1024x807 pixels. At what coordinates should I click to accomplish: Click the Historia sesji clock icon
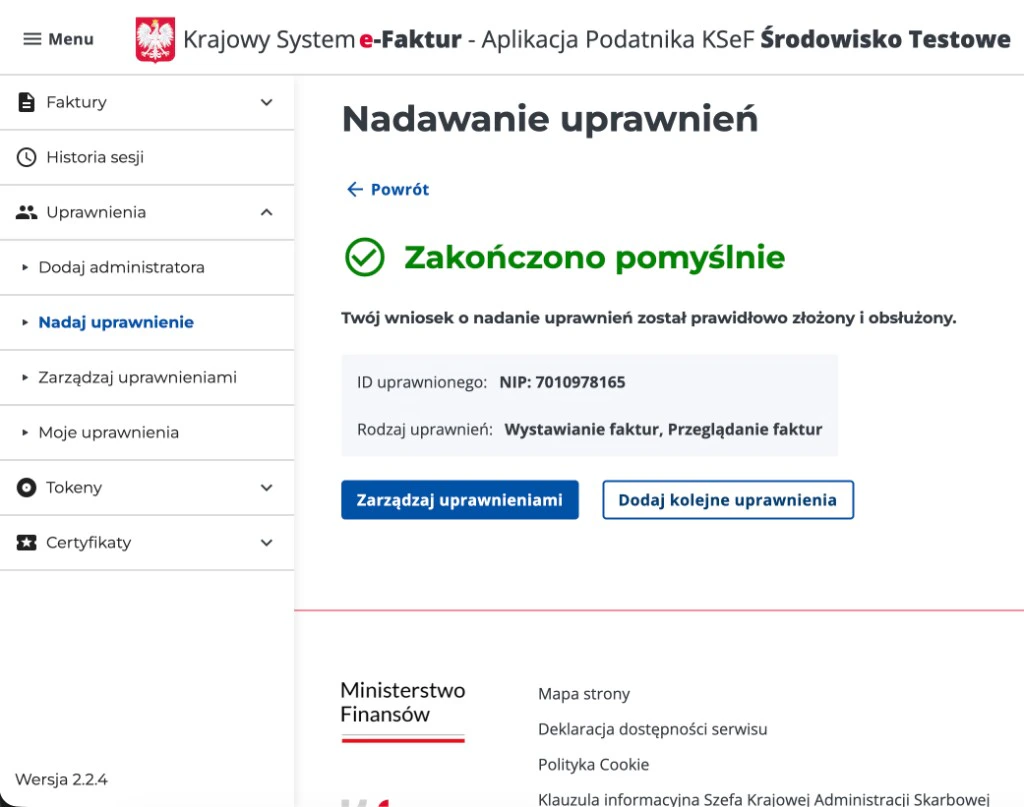click(26, 157)
